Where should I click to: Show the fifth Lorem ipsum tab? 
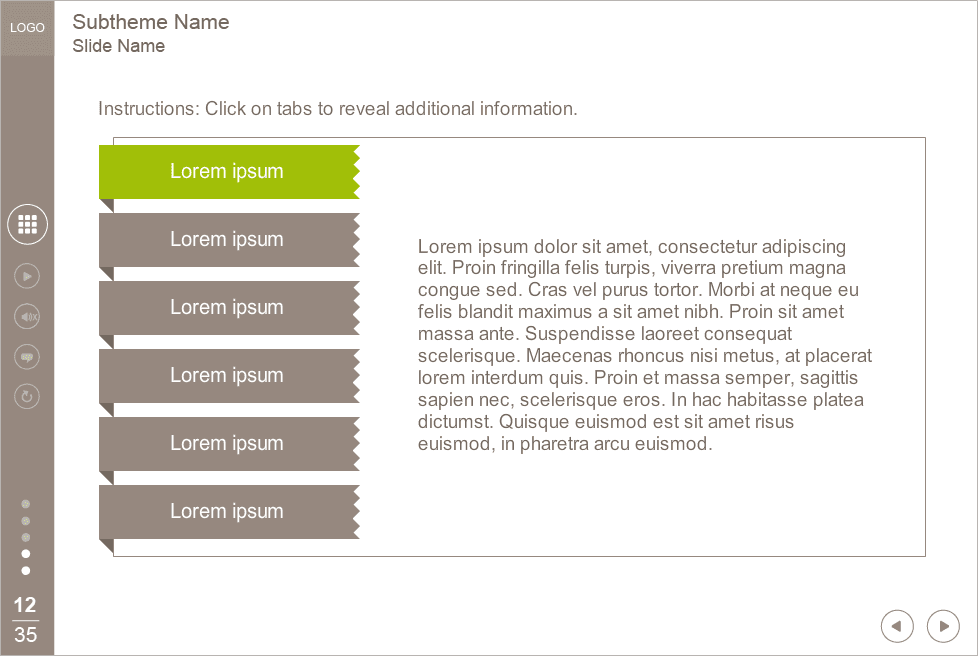point(227,444)
